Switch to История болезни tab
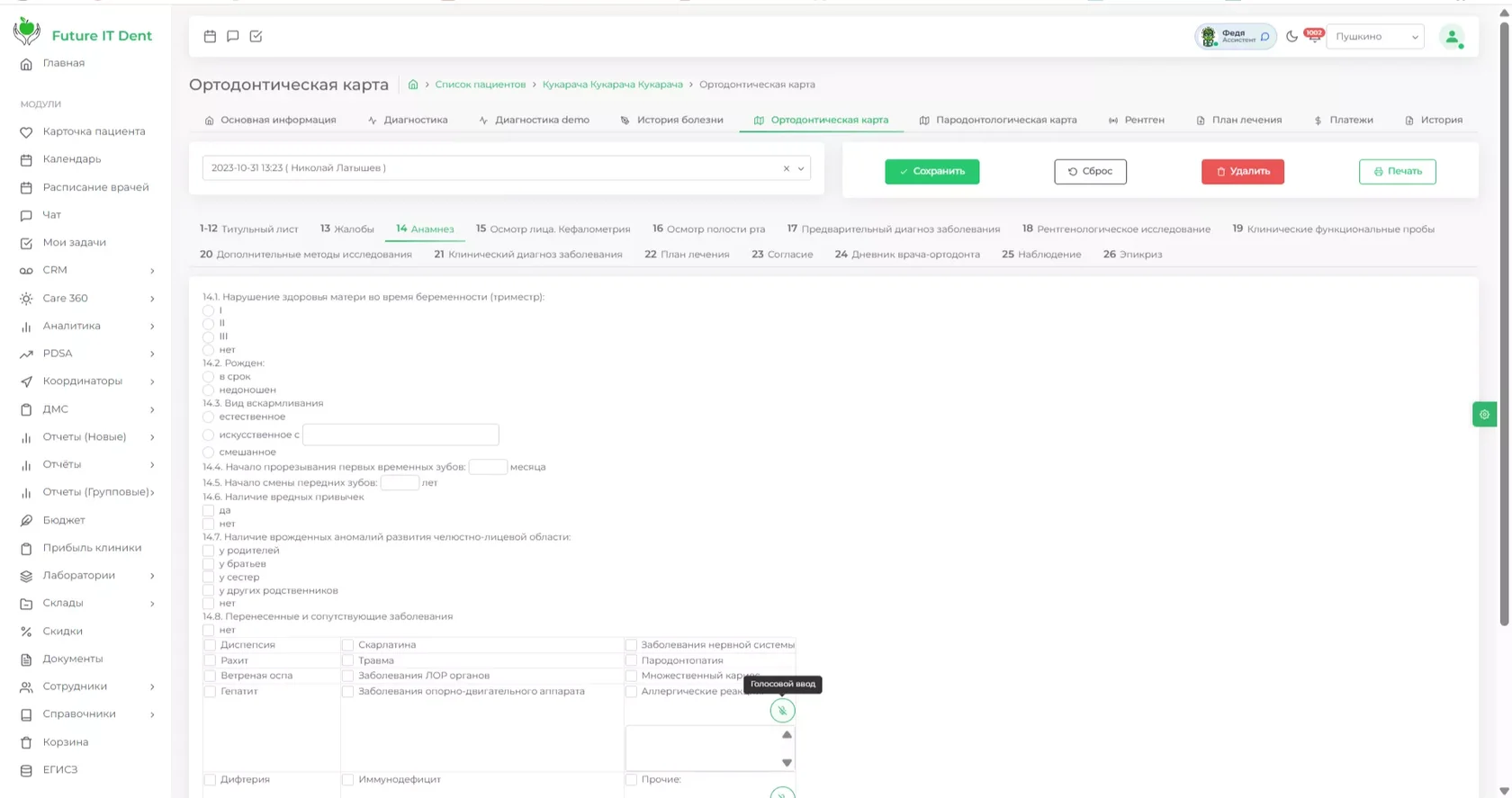Viewport: 1512px width, 798px height. pyautogui.click(x=671, y=120)
